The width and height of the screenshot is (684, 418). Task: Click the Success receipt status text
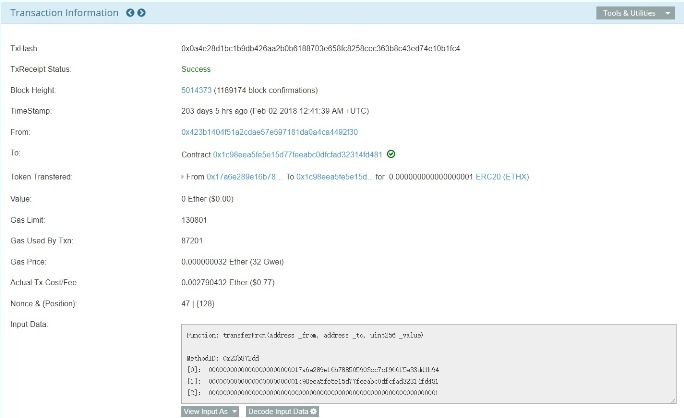[x=196, y=69]
